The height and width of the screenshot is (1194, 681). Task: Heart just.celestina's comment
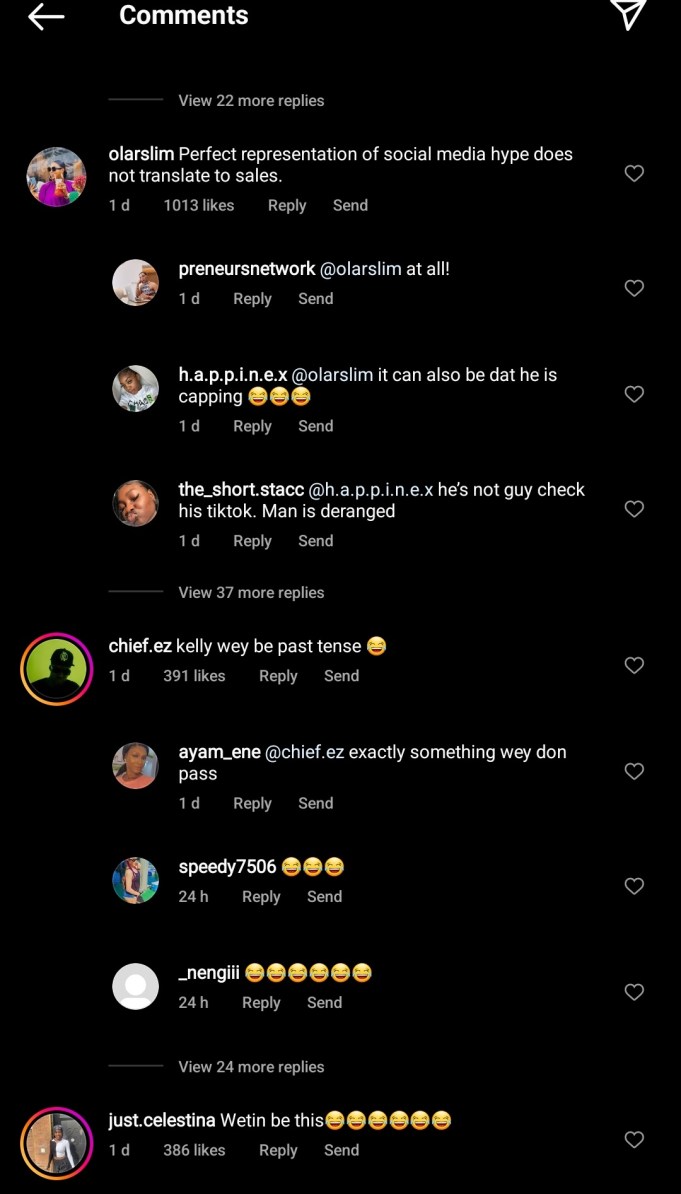[x=634, y=1139]
